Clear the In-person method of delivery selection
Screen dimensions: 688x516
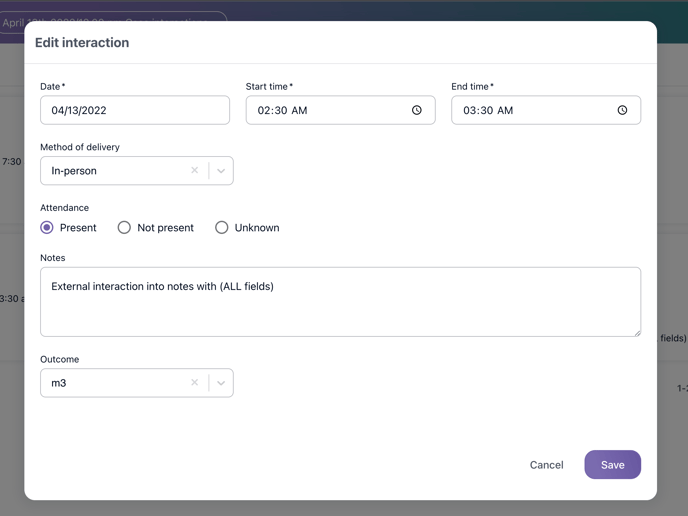[x=195, y=171]
